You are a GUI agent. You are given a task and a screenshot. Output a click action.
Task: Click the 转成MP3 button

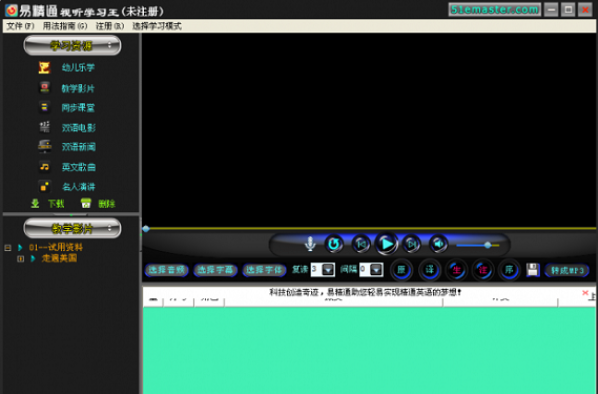pos(567,270)
